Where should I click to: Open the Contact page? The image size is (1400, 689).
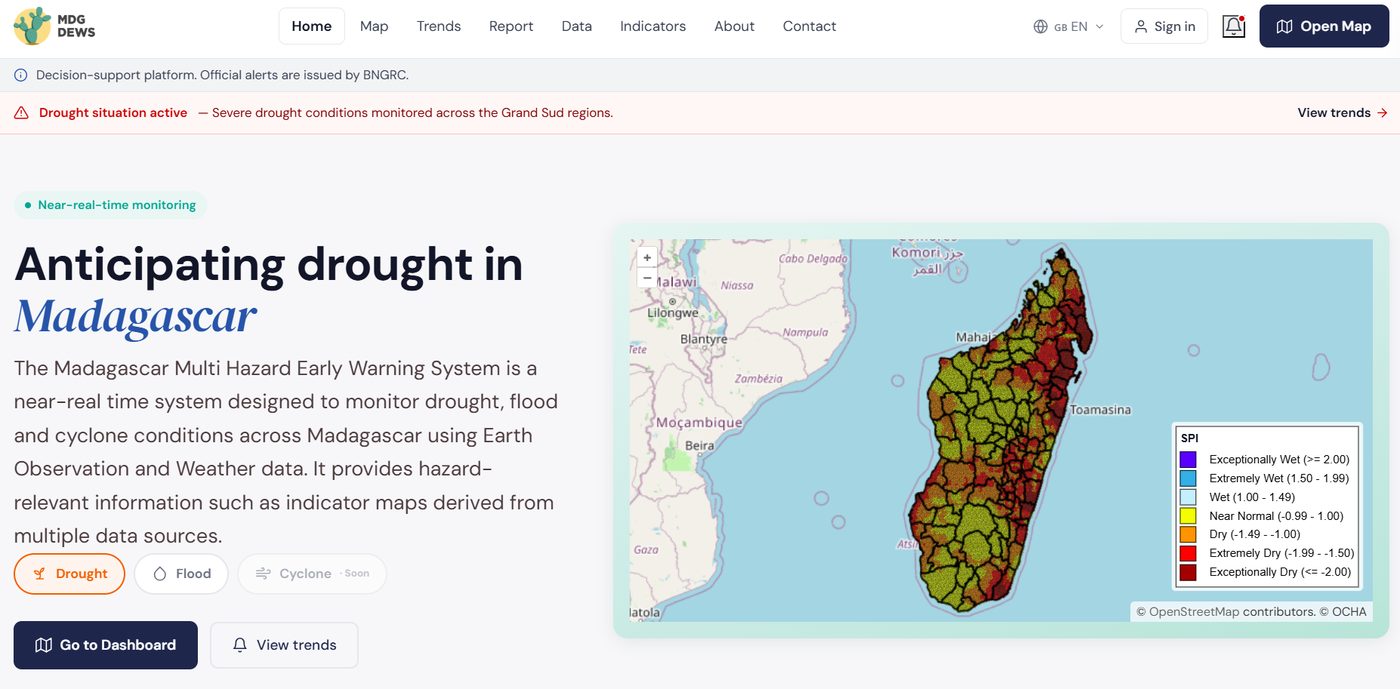coord(809,26)
